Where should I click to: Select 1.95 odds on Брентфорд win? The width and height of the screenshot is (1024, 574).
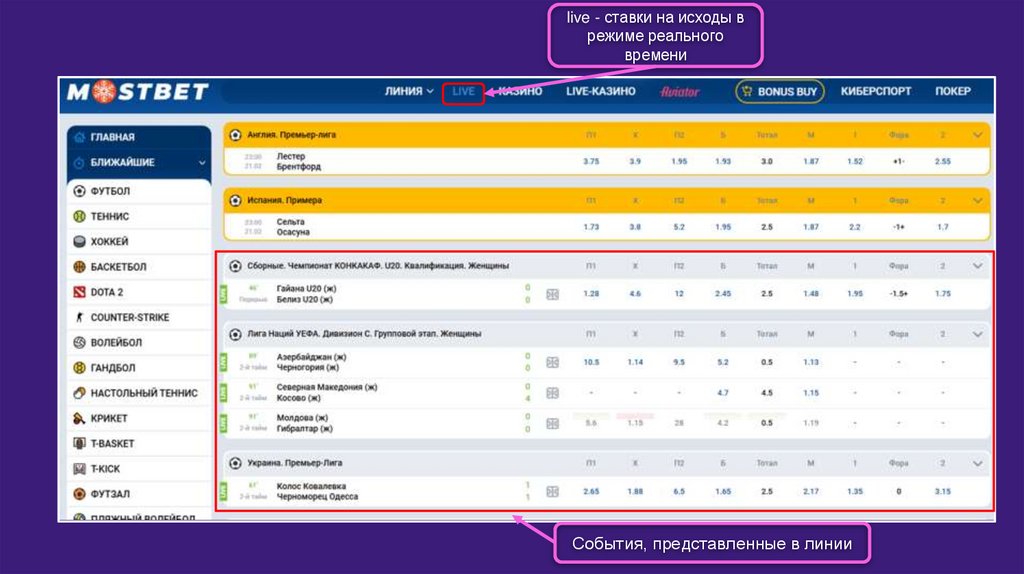[x=679, y=161]
